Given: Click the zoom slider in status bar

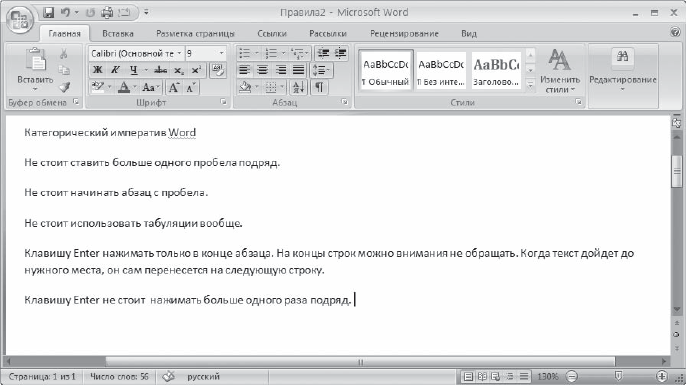Looking at the screenshot, I should pyautogui.click(x=618, y=376).
